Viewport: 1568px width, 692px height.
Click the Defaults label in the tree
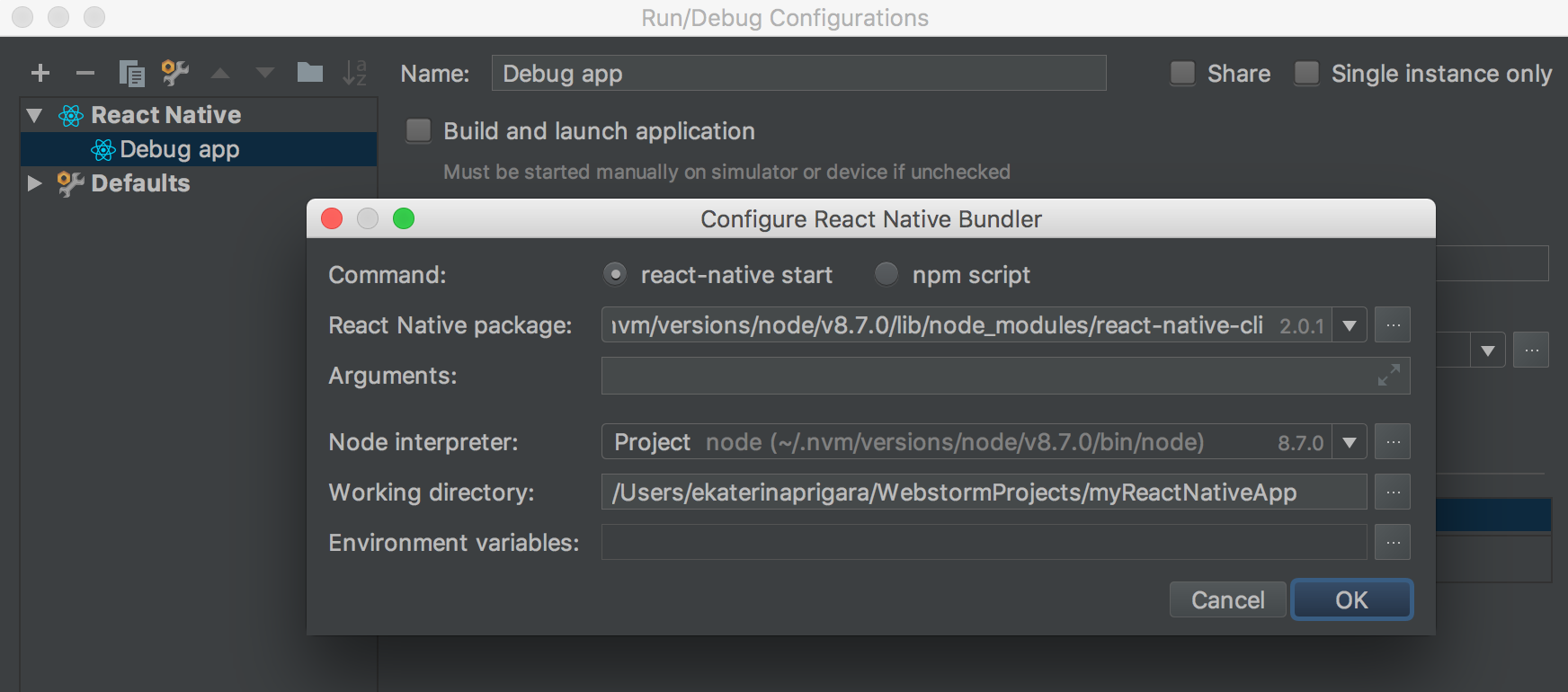click(140, 183)
